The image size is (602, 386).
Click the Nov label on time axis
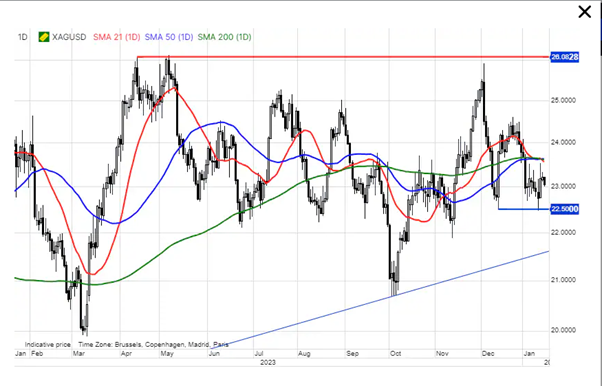point(442,353)
